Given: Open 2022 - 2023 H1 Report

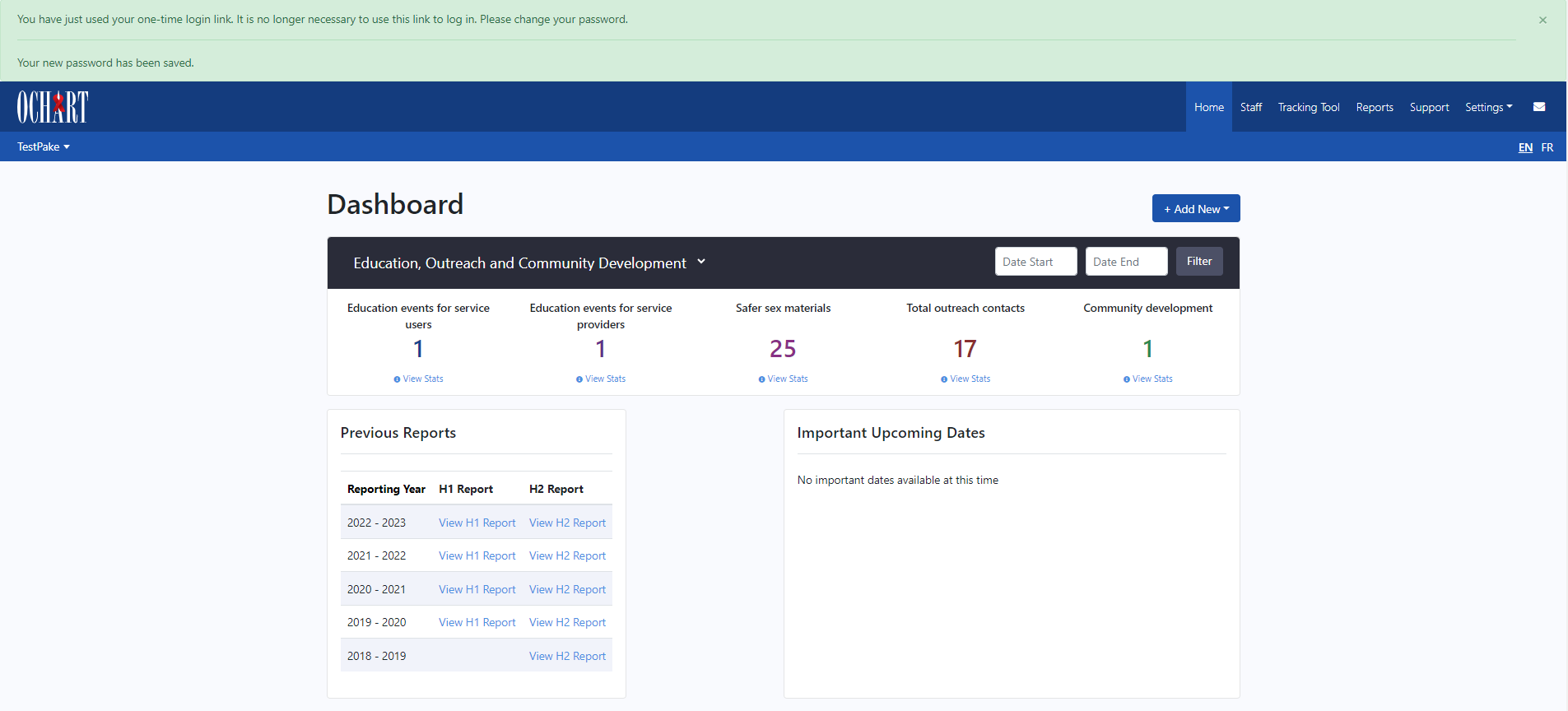Looking at the screenshot, I should 477,523.
